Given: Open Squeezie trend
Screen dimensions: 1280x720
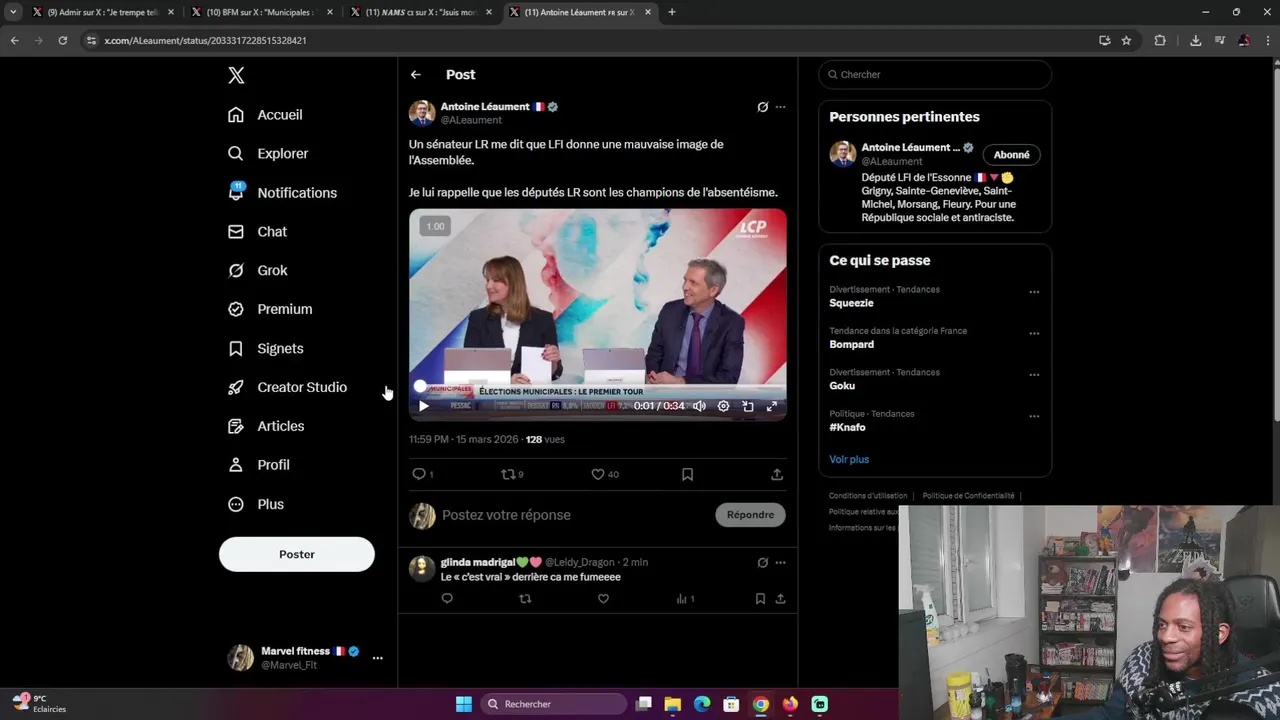Looking at the screenshot, I should [851, 303].
